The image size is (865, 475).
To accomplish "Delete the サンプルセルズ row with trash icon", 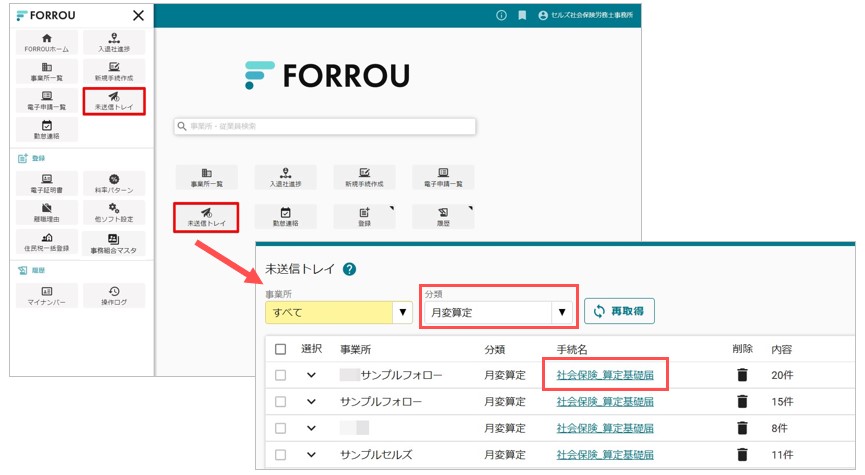I will 743,455.
